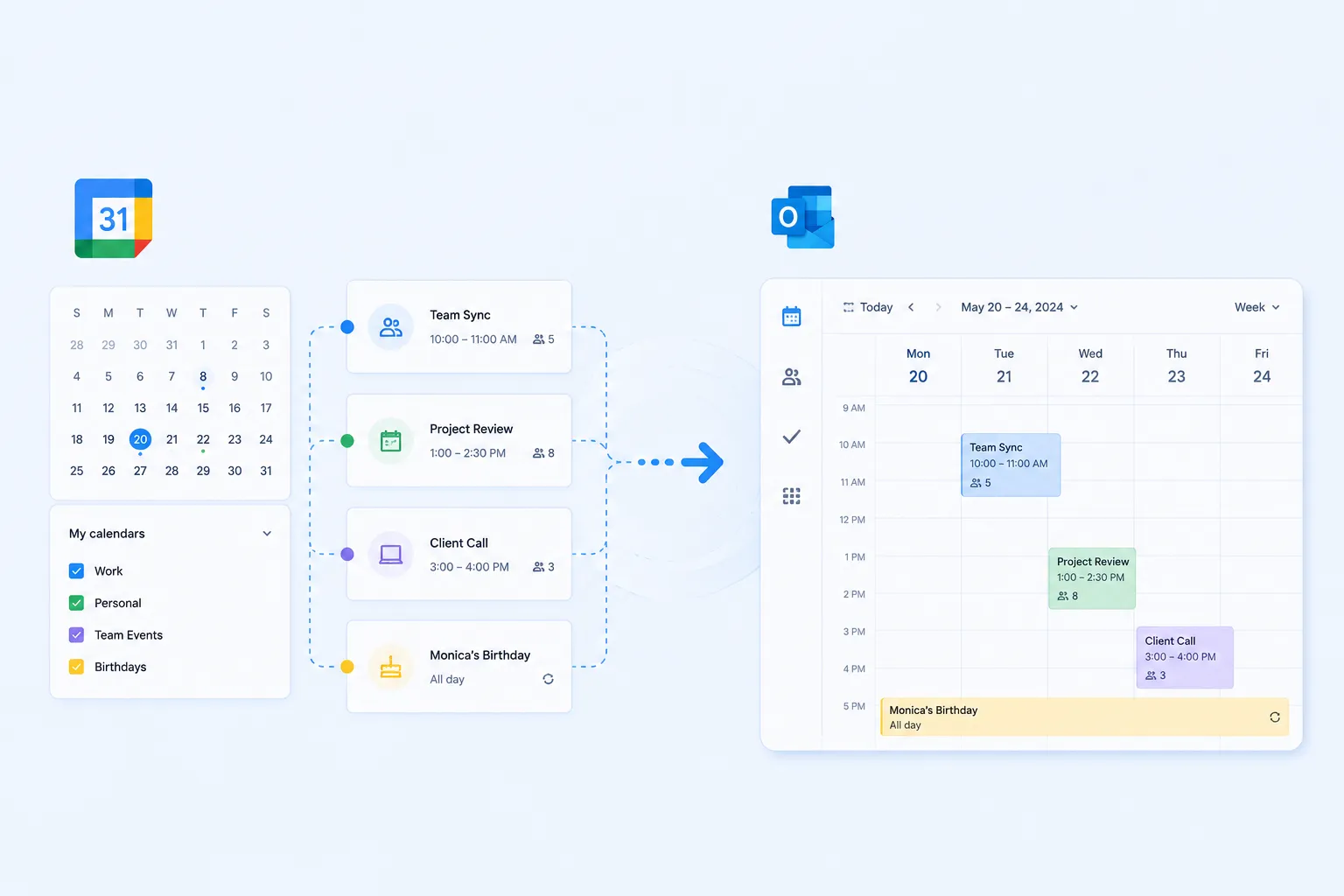Open the Tasks checkmark in Outlook sidebar

pos(791,437)
